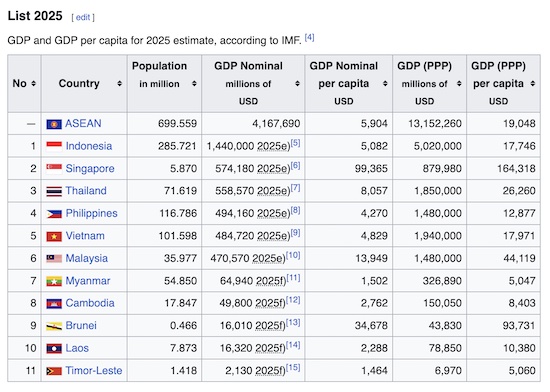The width and height of the screenshot is (550, 392).
Task: Open the Myanmar article link
Action: point(88,281)
